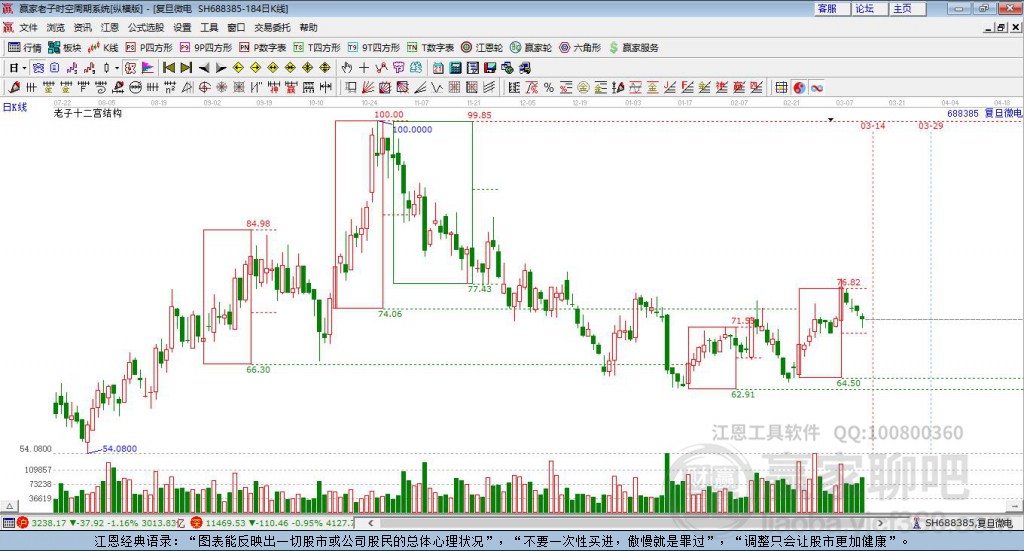The height and width of the screenshot is (551, 1024).
Task: Open the T数字表 time number table
Action: [430, 48]
